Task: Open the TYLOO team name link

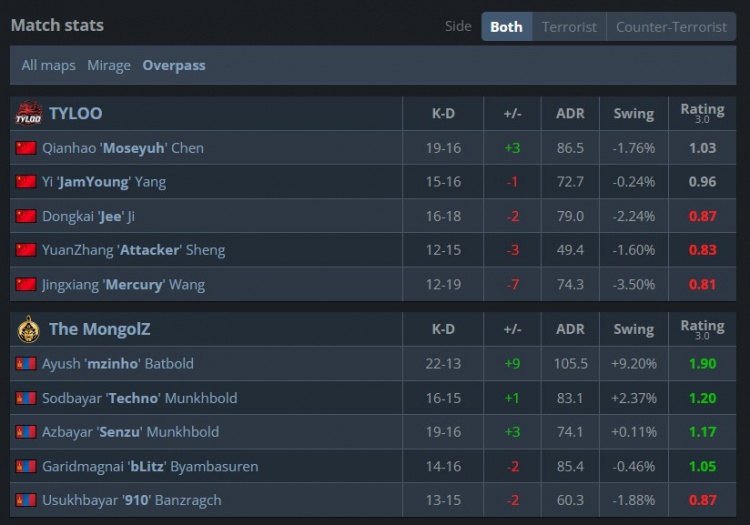Action: pos(75,114)
